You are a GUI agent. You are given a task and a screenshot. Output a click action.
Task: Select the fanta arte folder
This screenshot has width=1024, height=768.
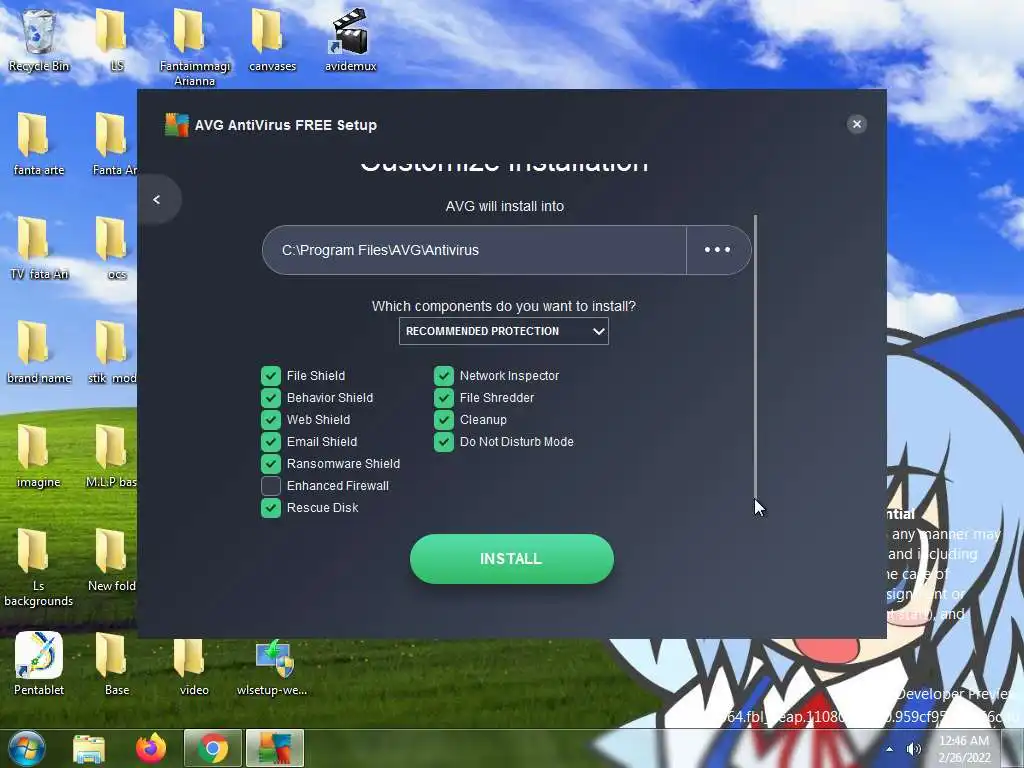point(39,144)
